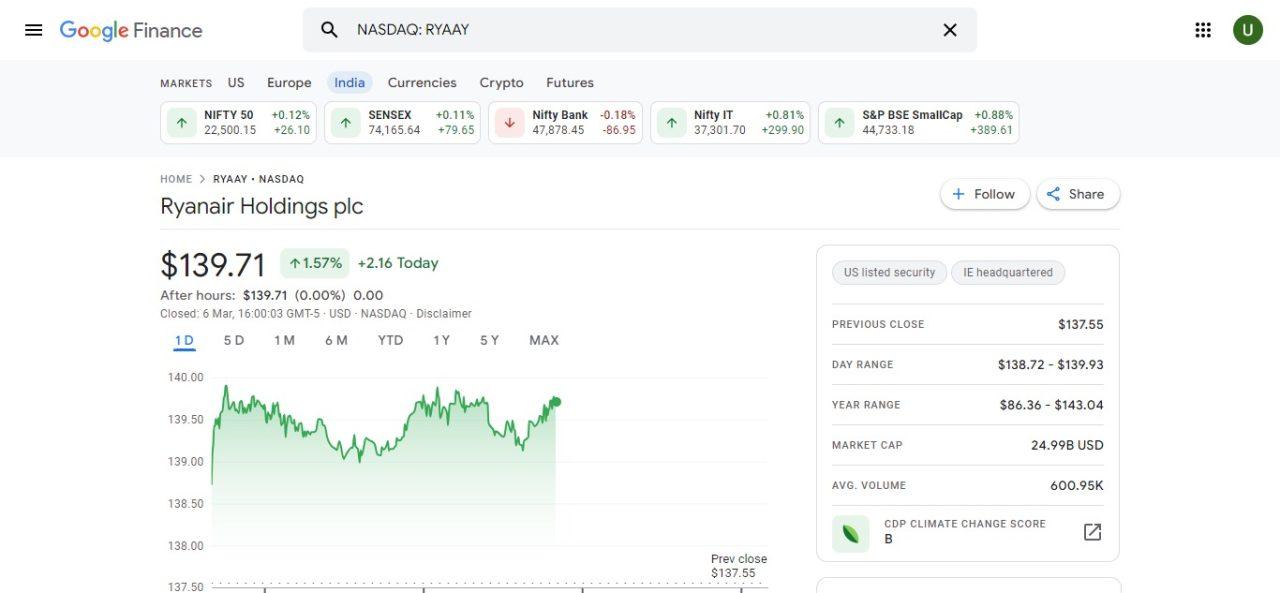The height and width of the screenshot is (593, 1280).
Task: Click the IE headquartered chip
Action: tap(1008, 272)
